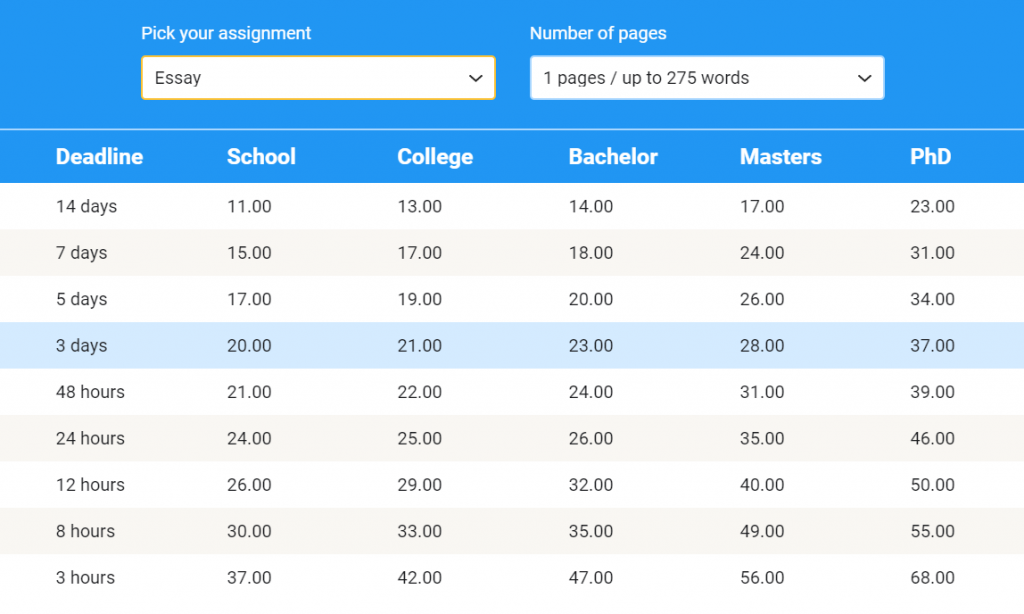Select the 20.00 School price for 3 days
1024x614 pixels.
coord(249,345)
